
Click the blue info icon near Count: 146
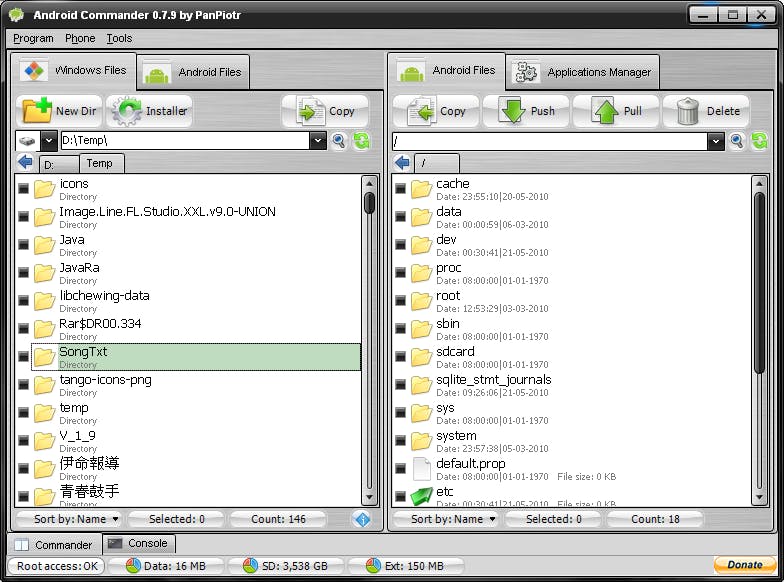pos(362,519)
